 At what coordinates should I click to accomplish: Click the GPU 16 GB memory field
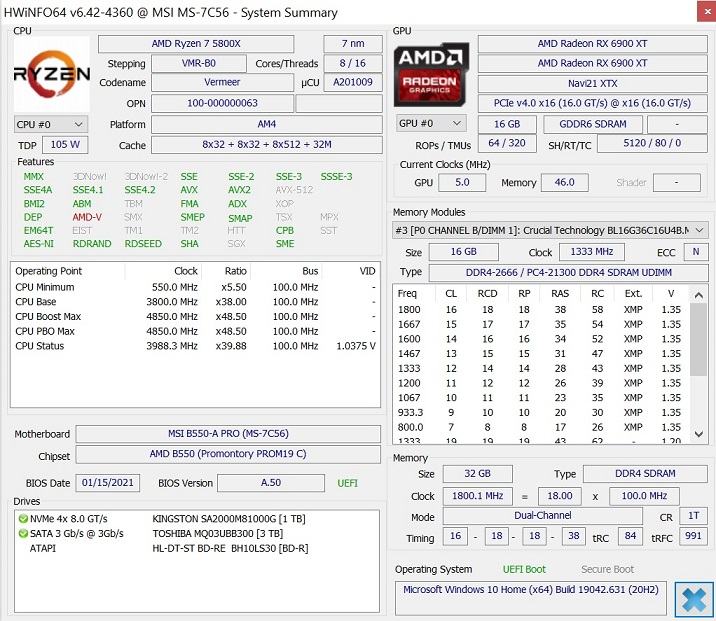click(507, 124)
